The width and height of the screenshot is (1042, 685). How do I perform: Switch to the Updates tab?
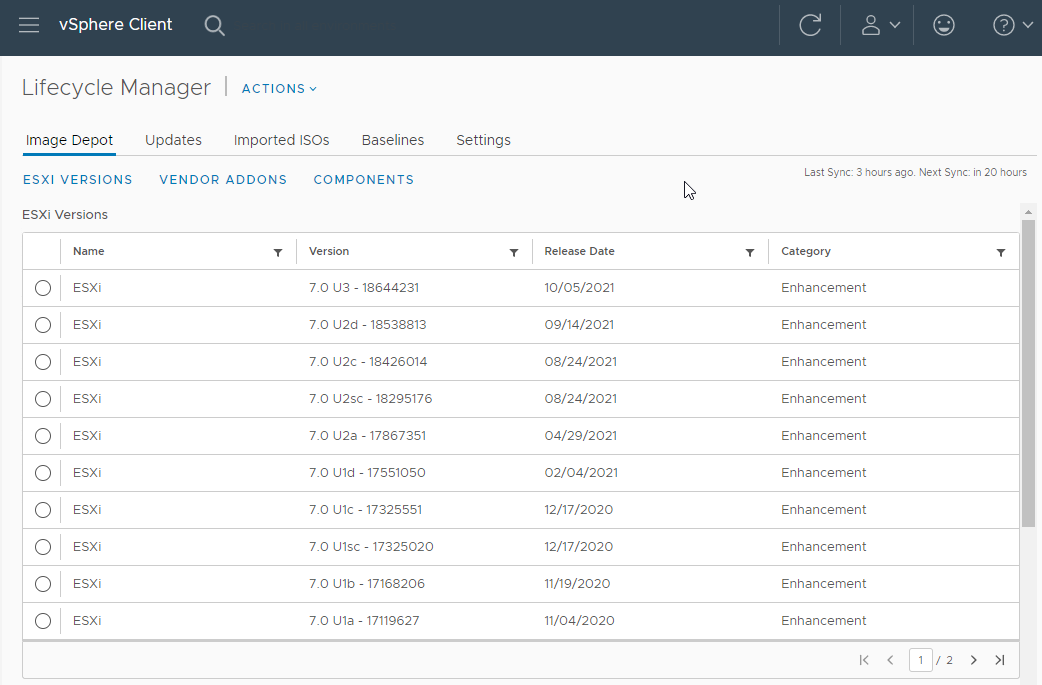[173, 140]
